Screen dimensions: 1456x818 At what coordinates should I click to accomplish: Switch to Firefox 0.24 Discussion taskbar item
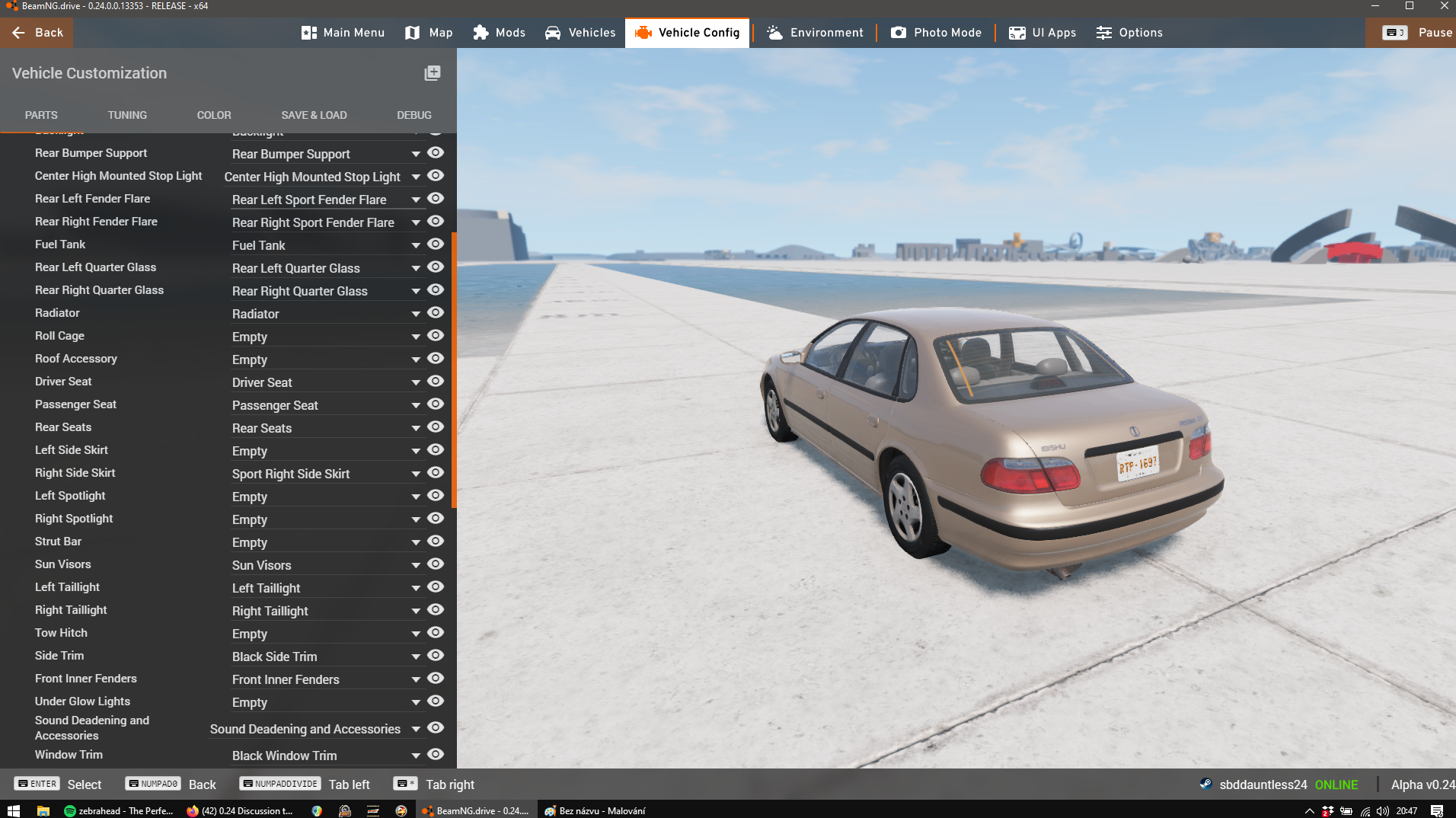(x=239, y=810)
